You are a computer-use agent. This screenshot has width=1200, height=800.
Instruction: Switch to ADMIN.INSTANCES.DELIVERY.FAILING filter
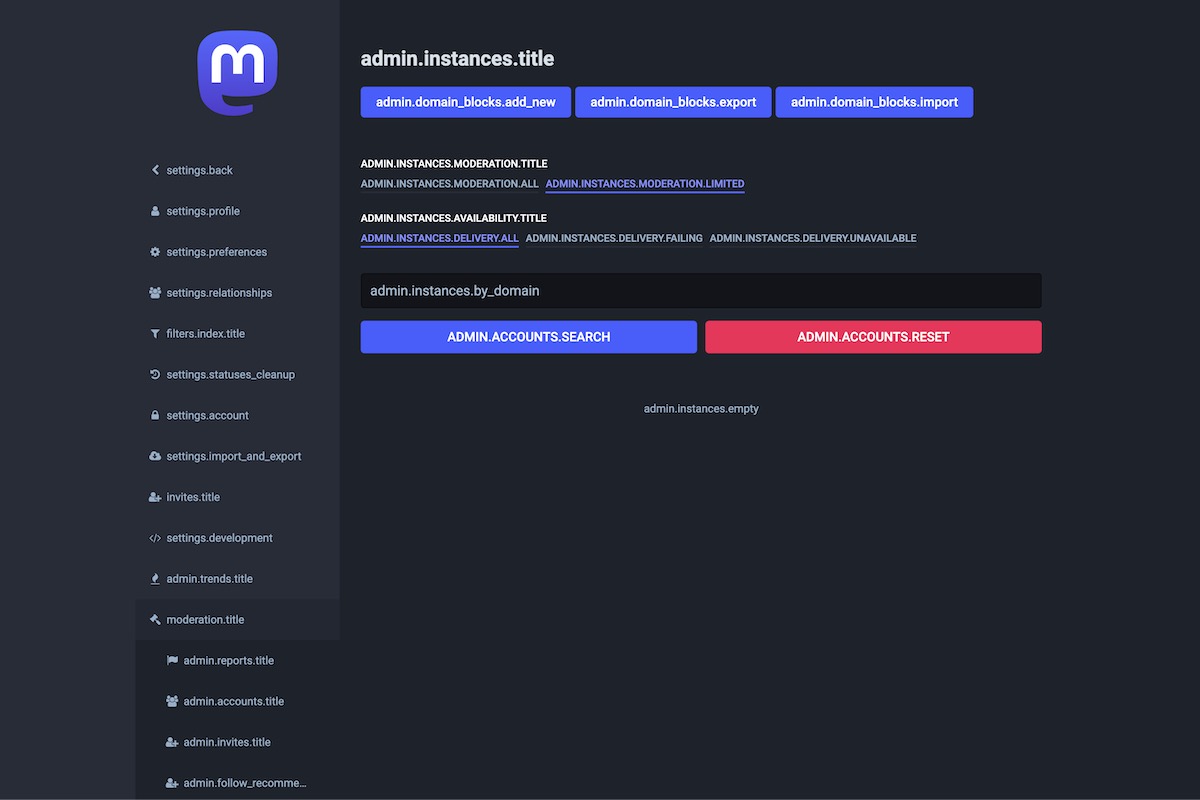pyautogui.click(x=614, y=238)
